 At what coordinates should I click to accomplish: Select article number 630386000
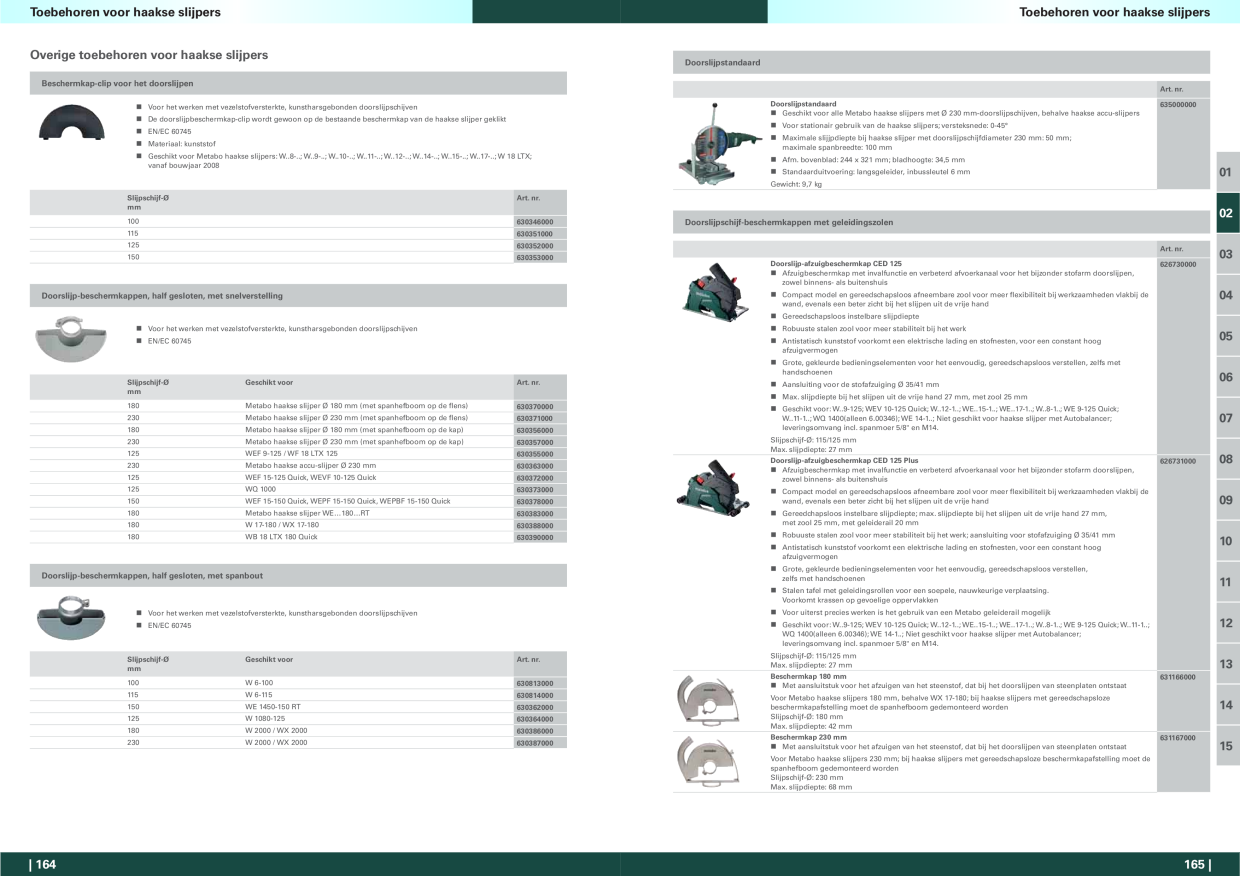(x=534, y=731)
